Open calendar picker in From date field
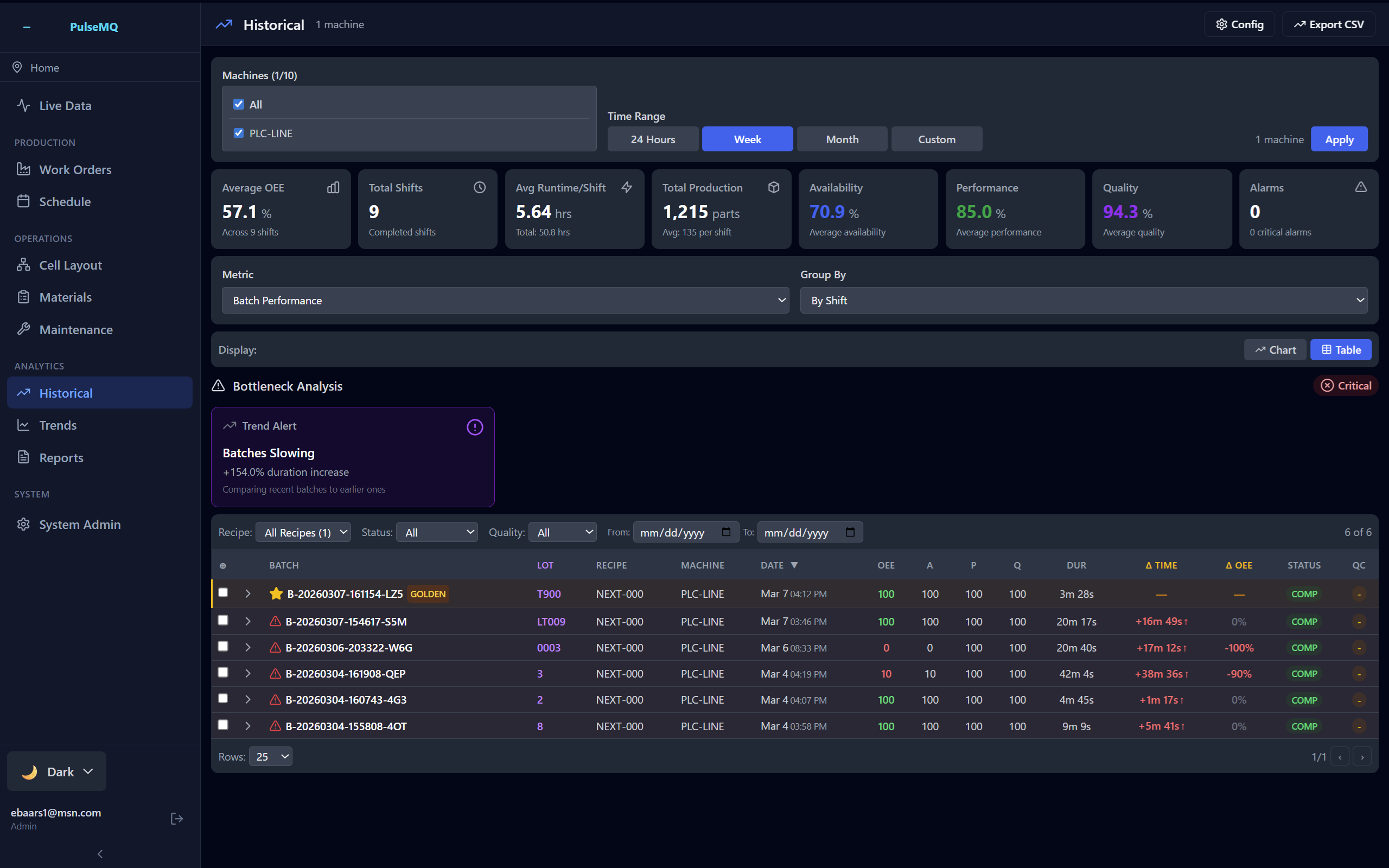Screen dimensions: 1389x868 coord(726,532)
